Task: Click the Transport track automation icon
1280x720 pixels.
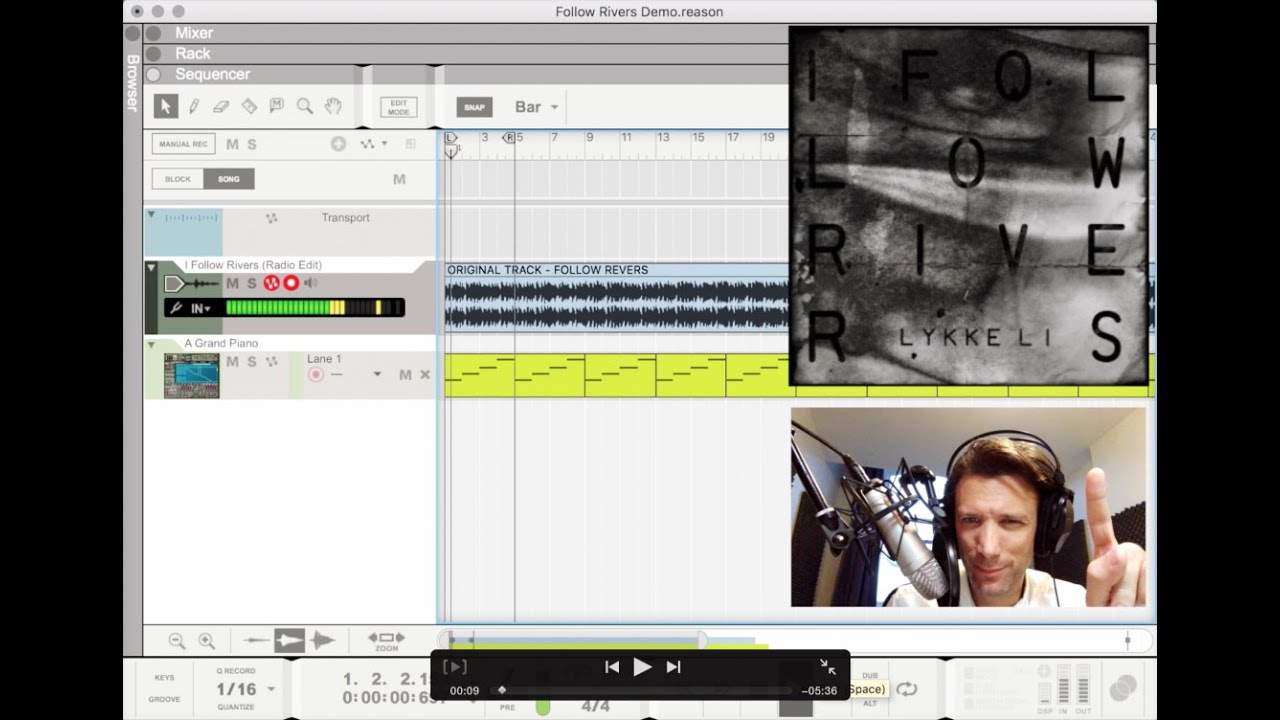Action: click(x=271, y=218)
